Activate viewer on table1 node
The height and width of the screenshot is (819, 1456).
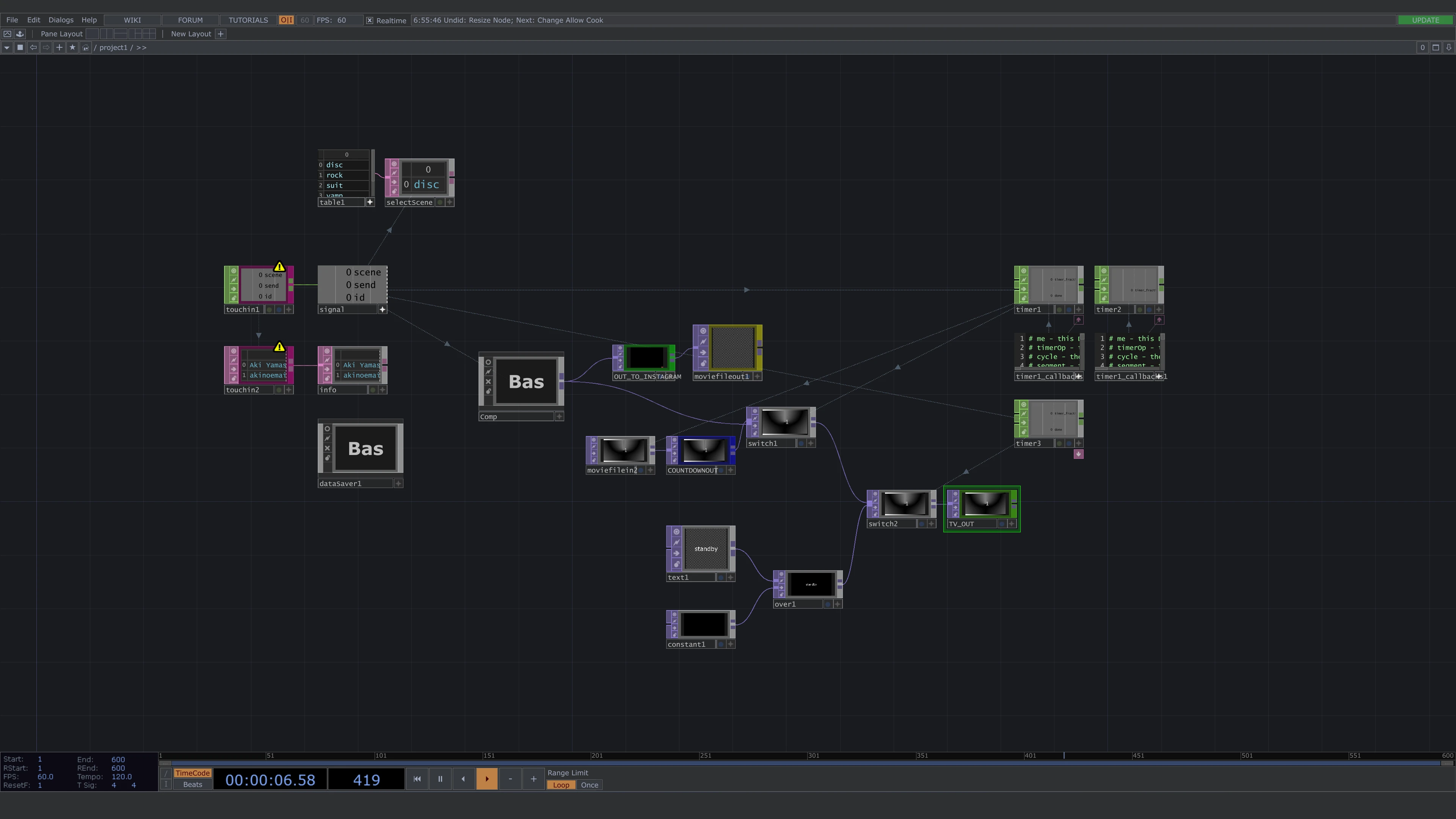click(x=370, y=202)
